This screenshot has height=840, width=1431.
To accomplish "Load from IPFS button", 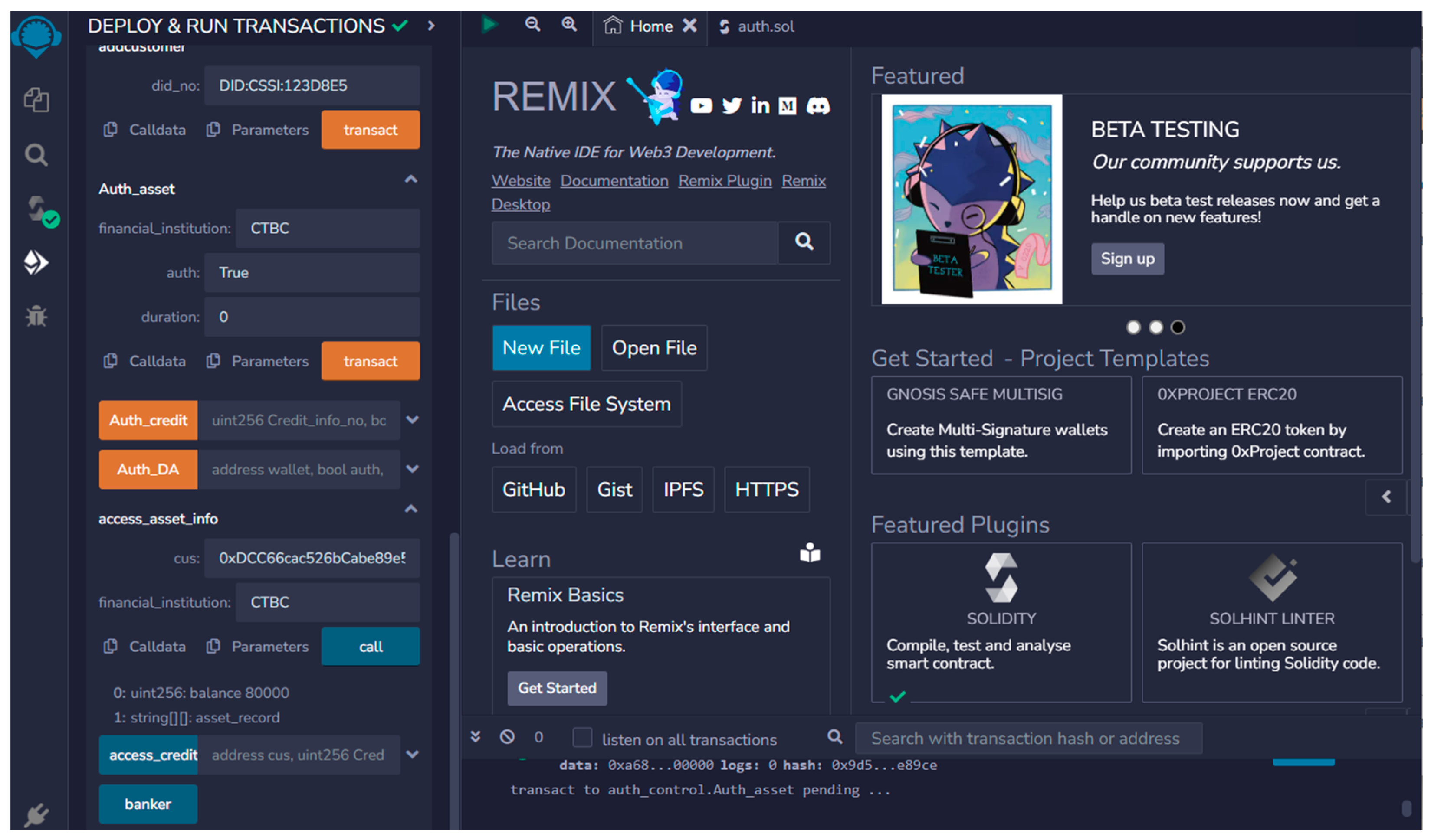I will coord(683,490).
